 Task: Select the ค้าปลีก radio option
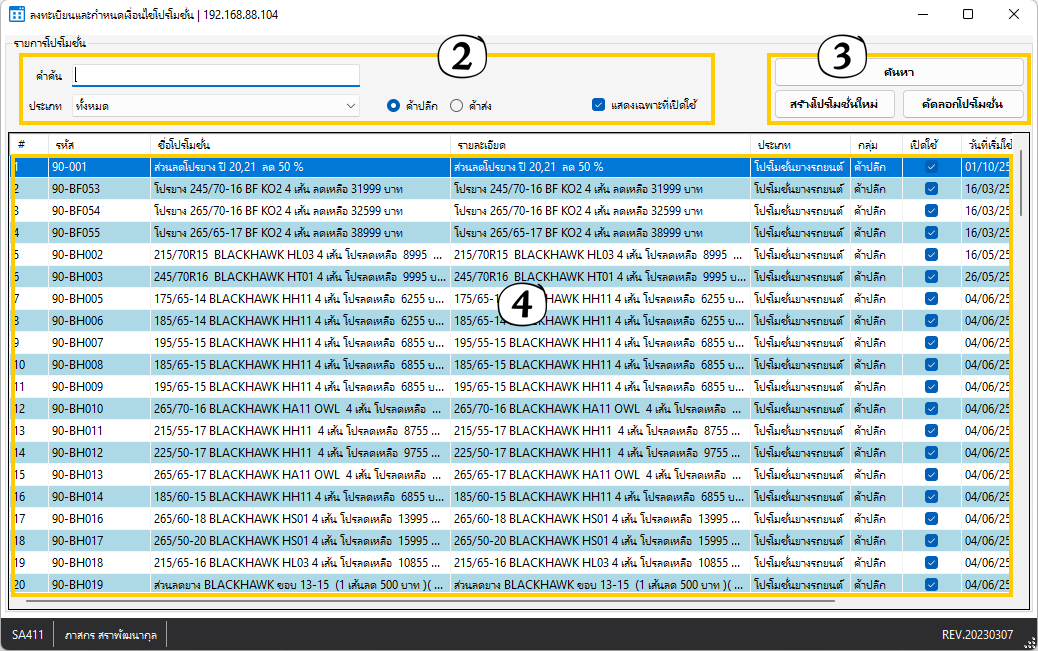pos(394,105)
